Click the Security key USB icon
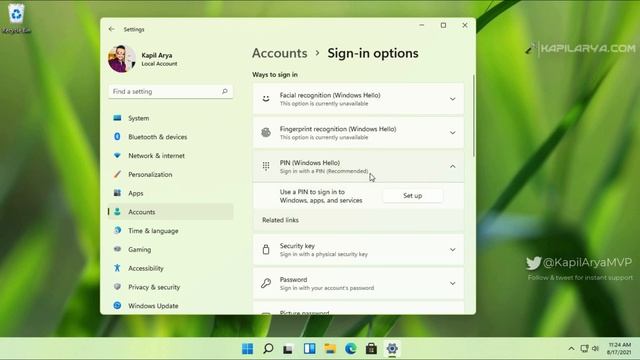This screenshot has height=360, width=640. [x=266, y=249]
